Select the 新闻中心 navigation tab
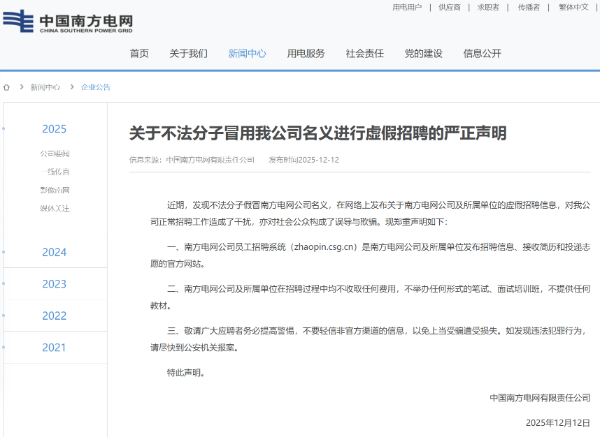 point(247,53)
